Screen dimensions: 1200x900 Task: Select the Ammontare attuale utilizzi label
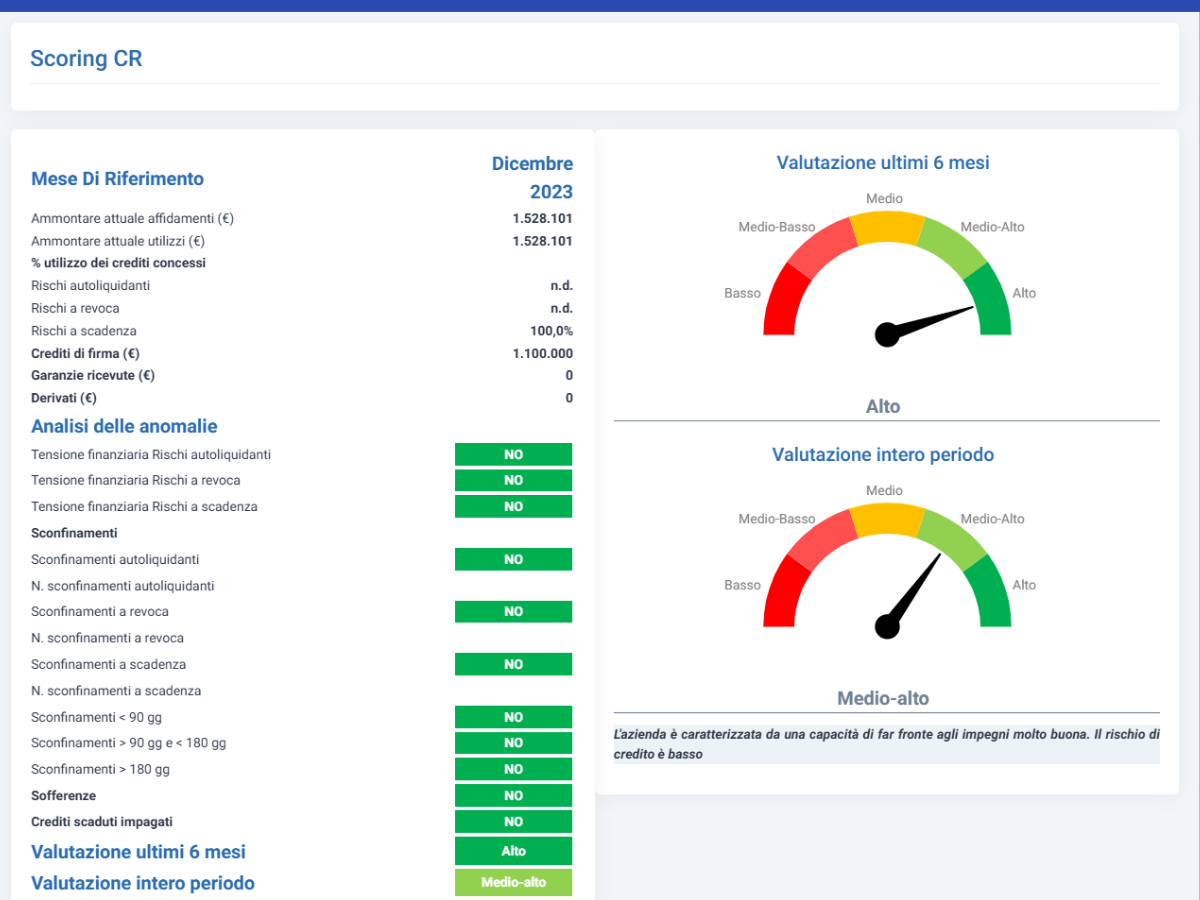pos(118,241)
